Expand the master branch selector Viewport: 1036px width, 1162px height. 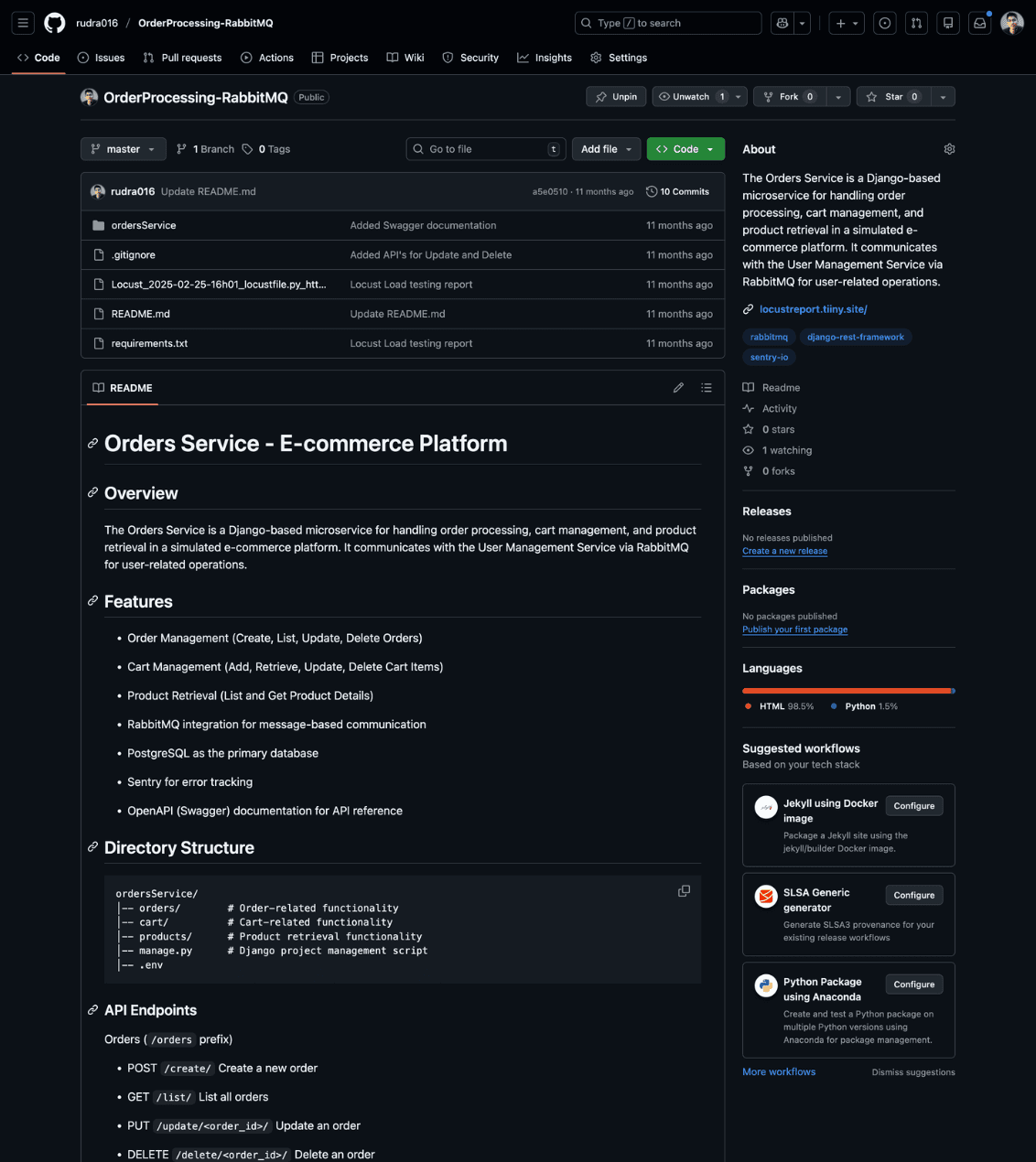(x=124, y=149)
